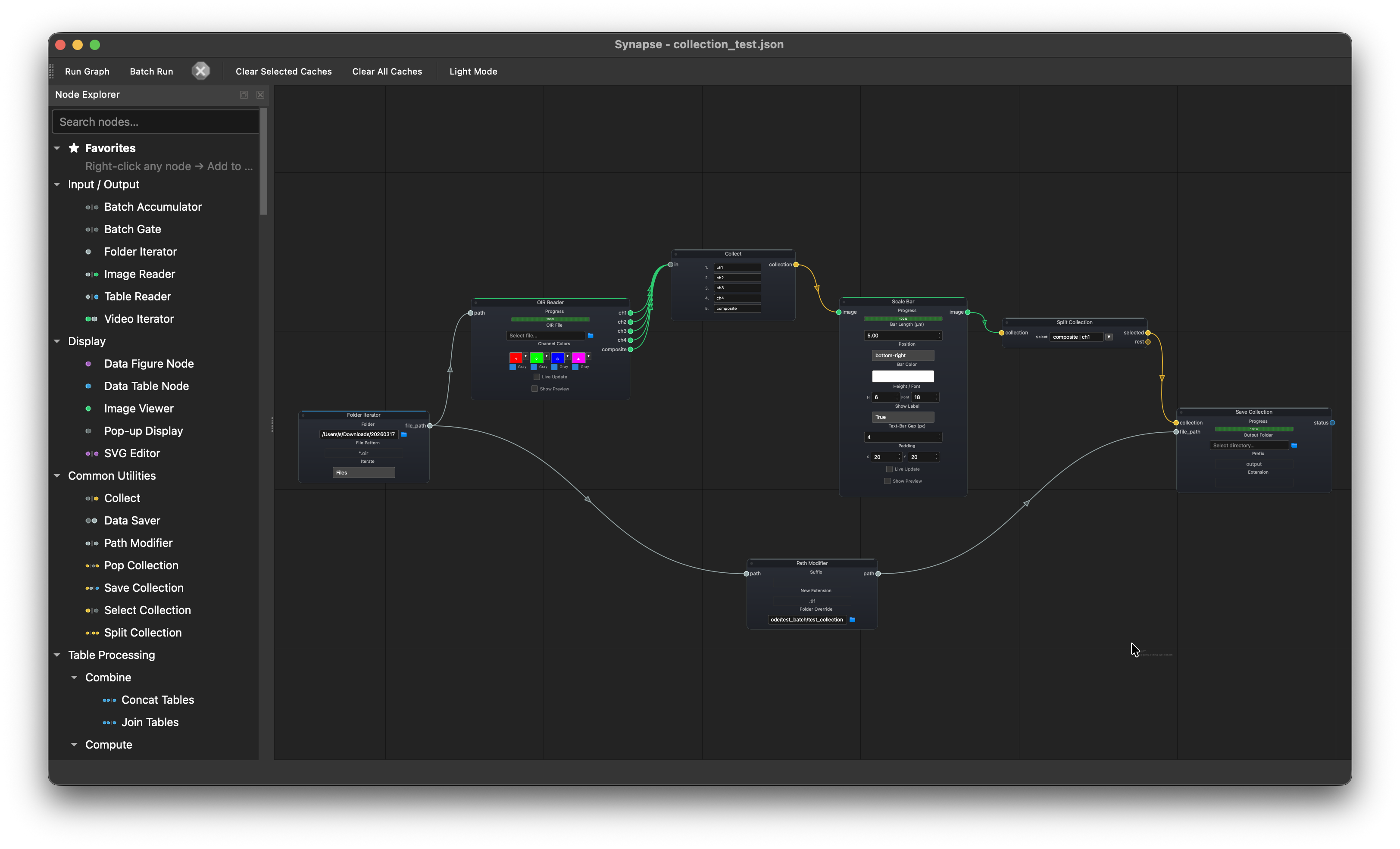Click the Run Graph button

[87, 71]
